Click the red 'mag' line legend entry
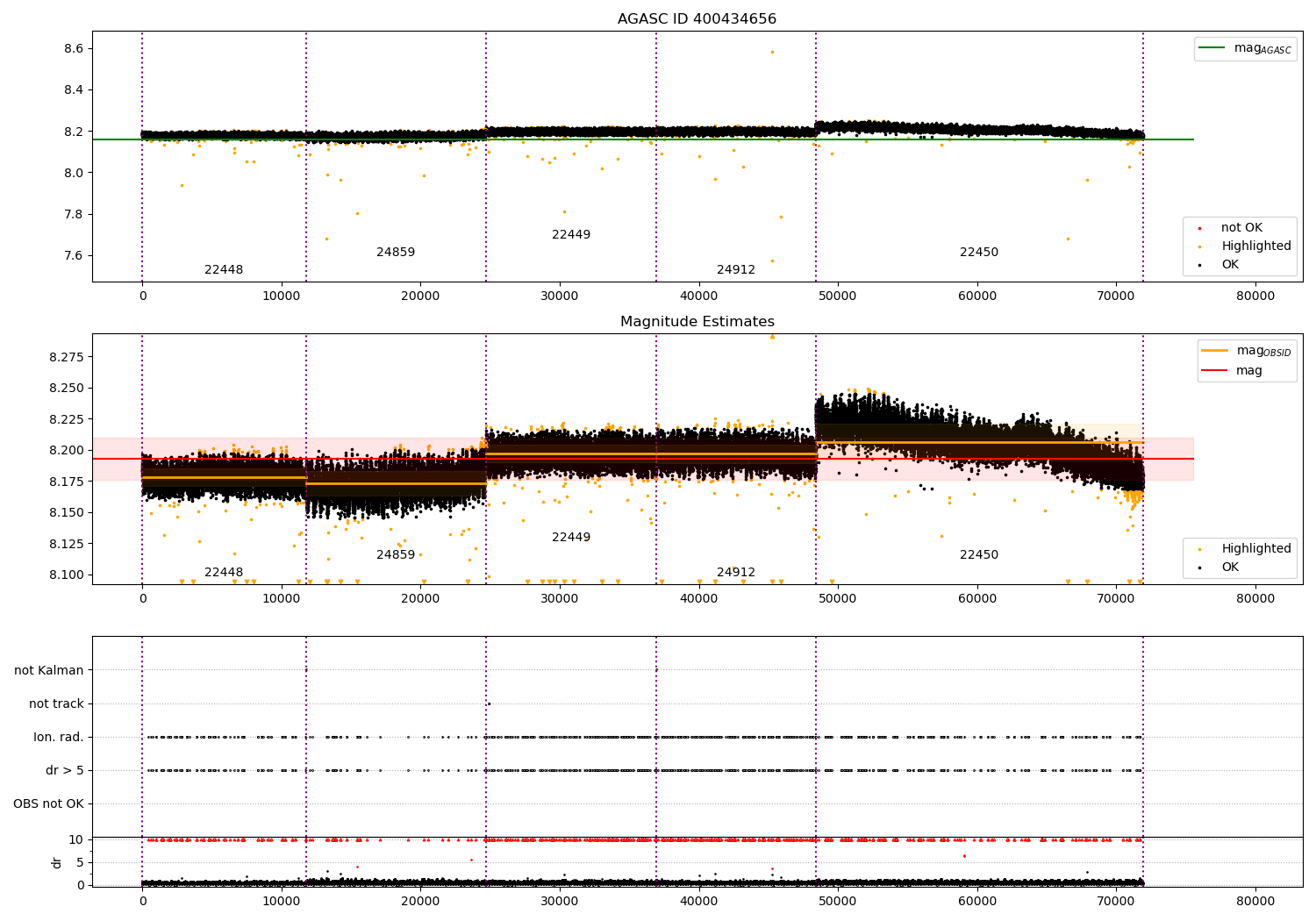The image size is (1316, 921). pos(1232,371)
